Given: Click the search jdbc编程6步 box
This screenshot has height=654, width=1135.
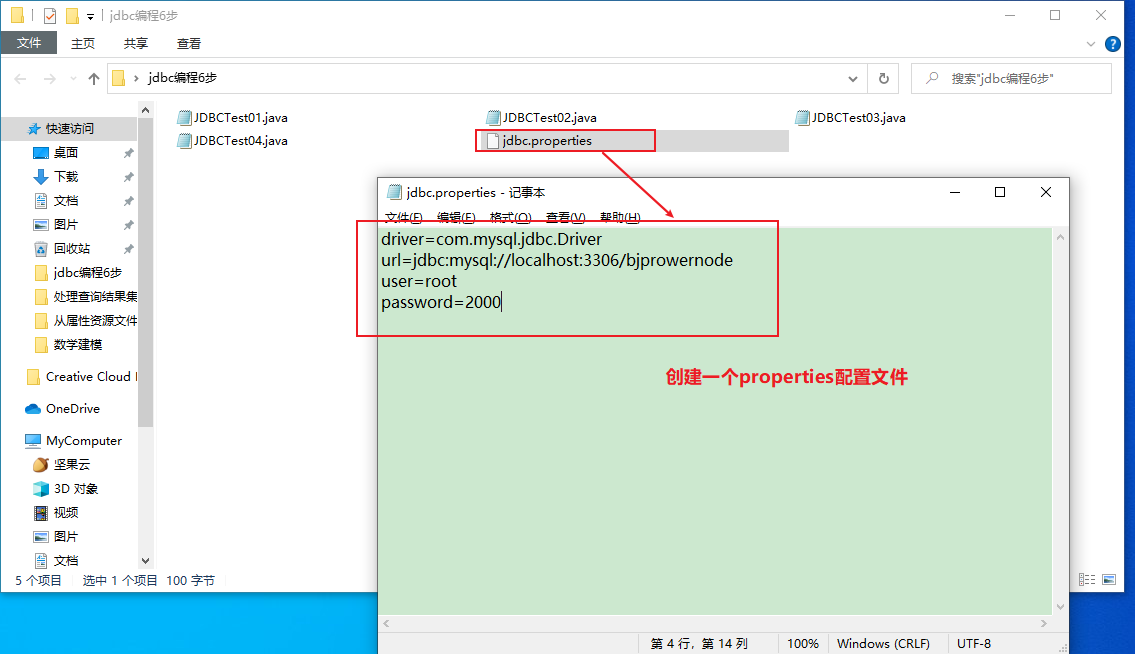Looking at the screenshot, I should [1011, 79].
